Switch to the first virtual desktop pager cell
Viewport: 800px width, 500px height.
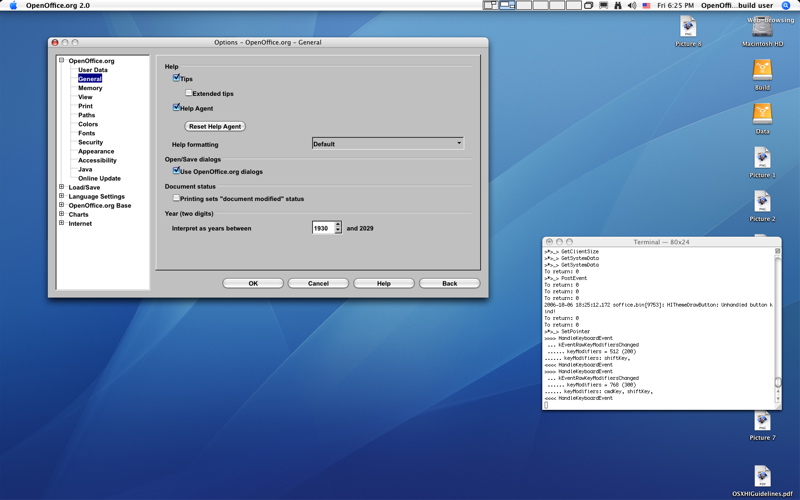(x=490, y=6)
